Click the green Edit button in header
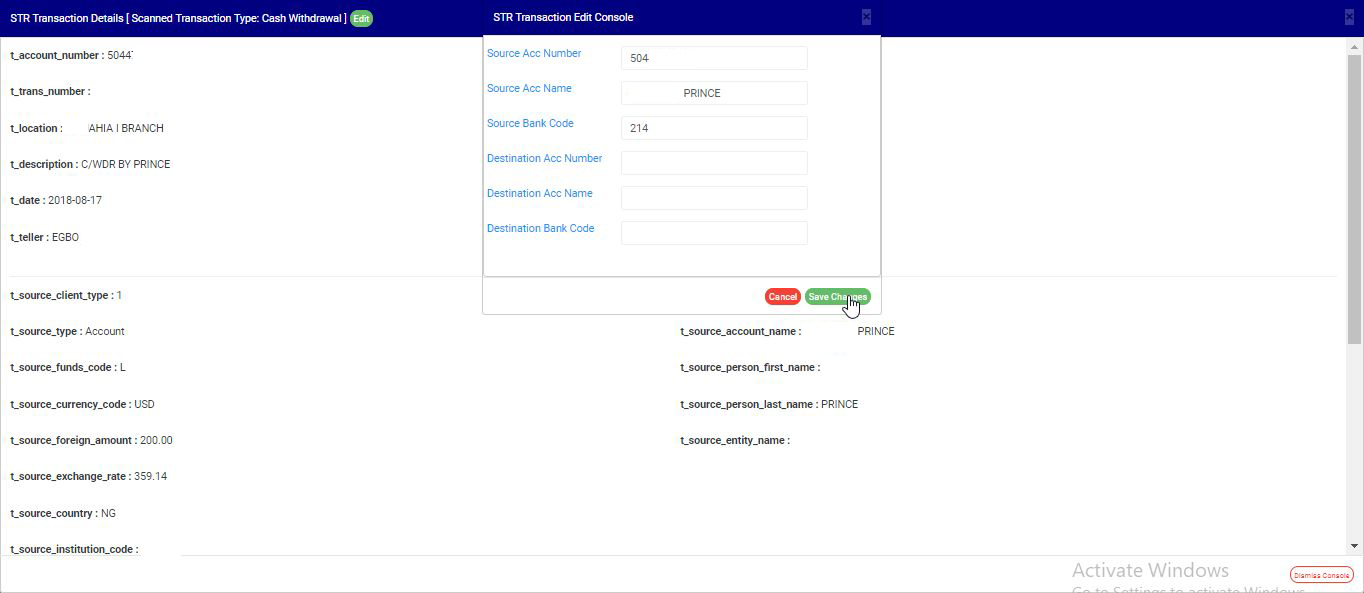Image resolution: width=1364 pixels, height=593 pixels. tap(361, 18)
